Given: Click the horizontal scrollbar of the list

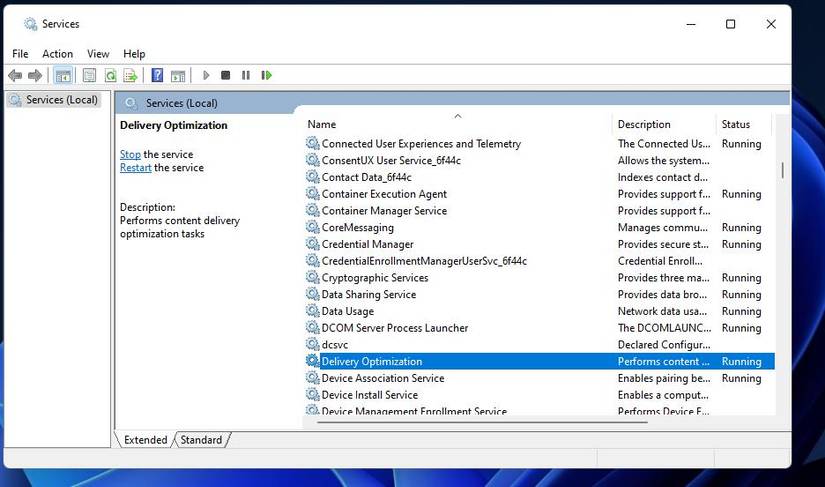Looking at the screenshot, I should coord(482,421).
